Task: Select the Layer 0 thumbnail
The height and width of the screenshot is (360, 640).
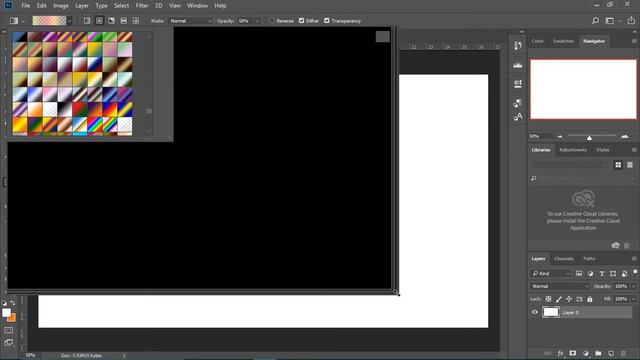Action: (x=551, y=312)
